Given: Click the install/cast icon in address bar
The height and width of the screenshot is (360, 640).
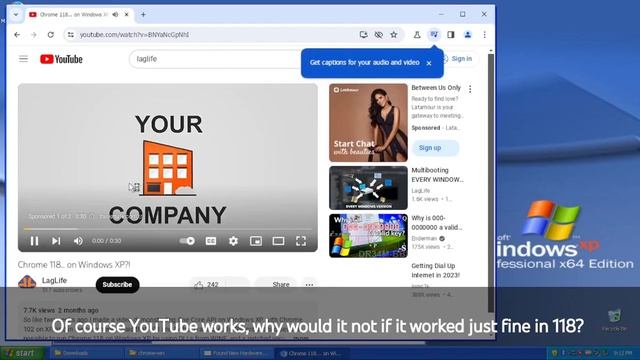Looking at the screenshot, I should (363, 35).
